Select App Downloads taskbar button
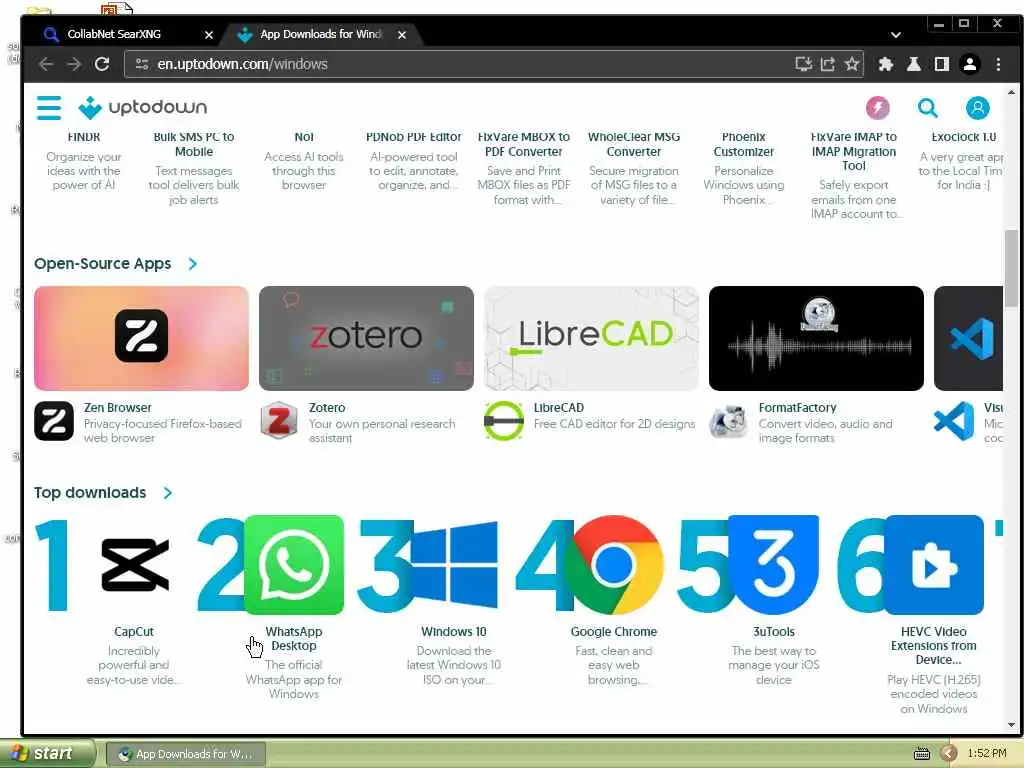 tap(186, 754)
